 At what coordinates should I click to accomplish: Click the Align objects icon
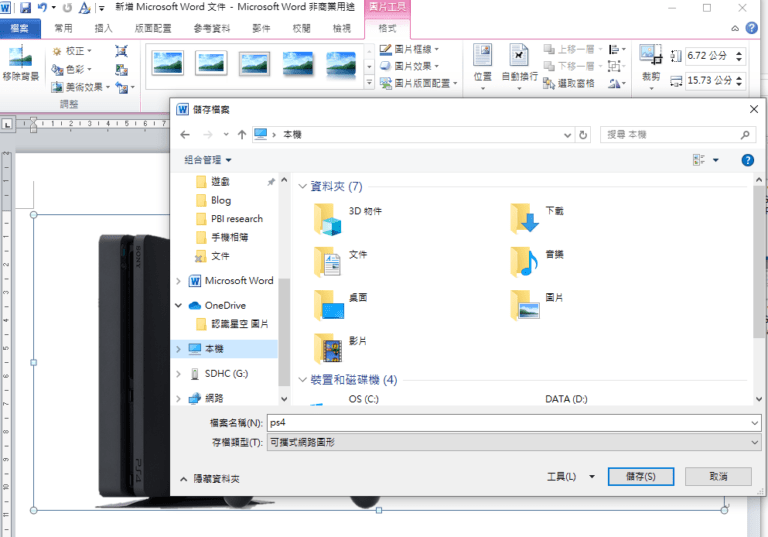click(617, 49)
